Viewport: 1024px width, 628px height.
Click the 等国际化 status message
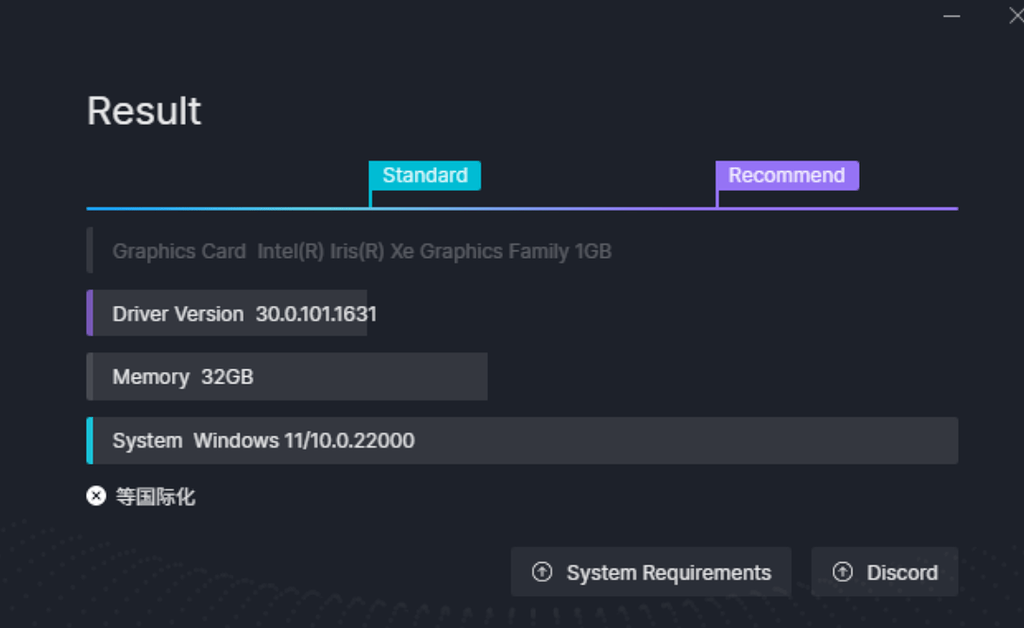tap(155, 496)
